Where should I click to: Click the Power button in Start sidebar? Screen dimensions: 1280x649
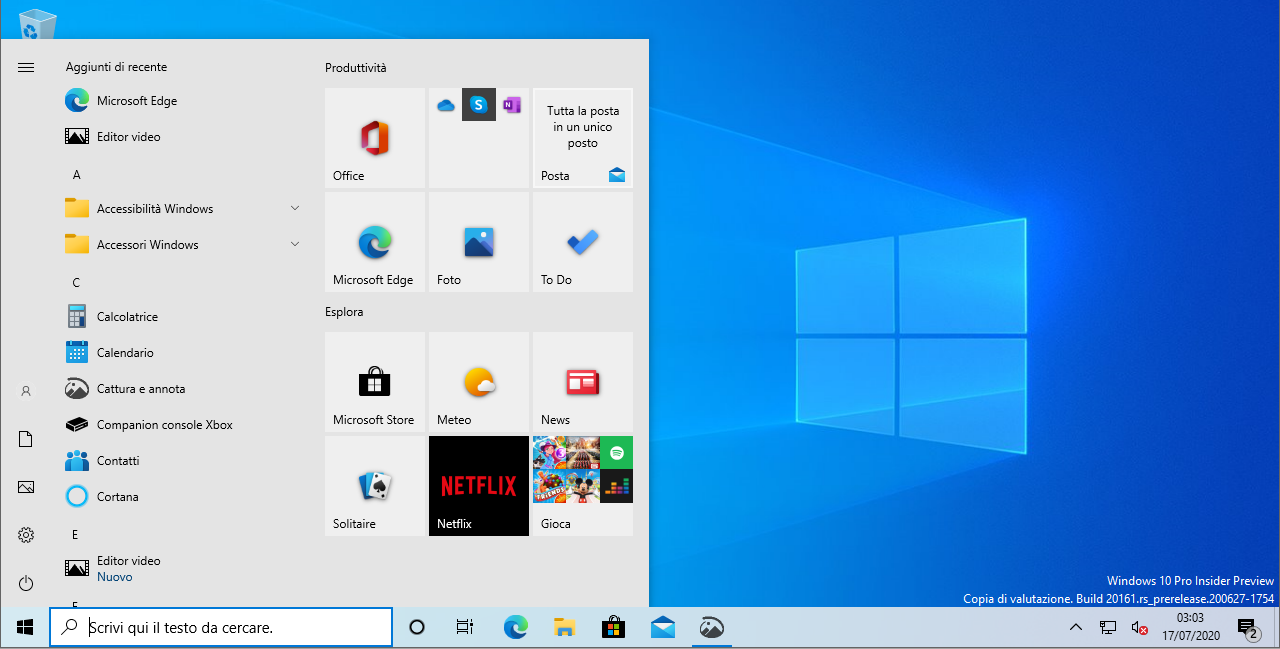coord(26,583)
